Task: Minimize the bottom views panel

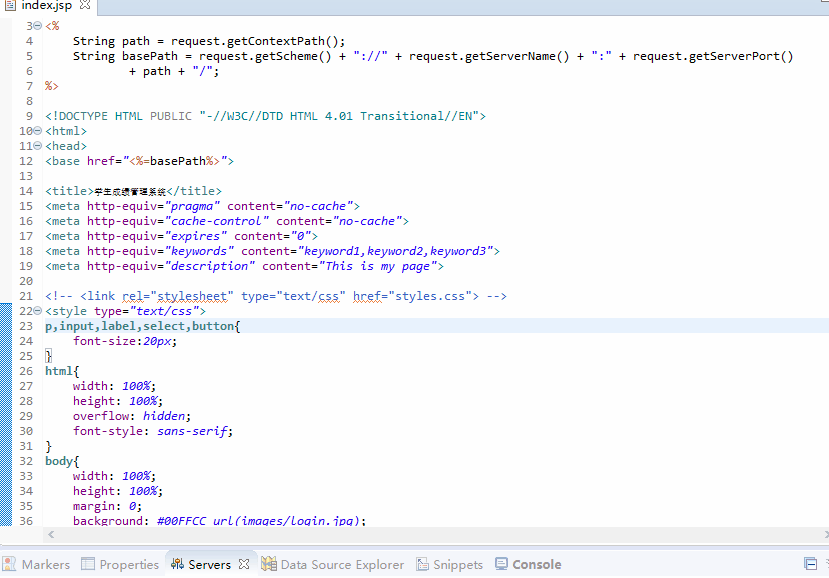Action: (x=810, y=564)
